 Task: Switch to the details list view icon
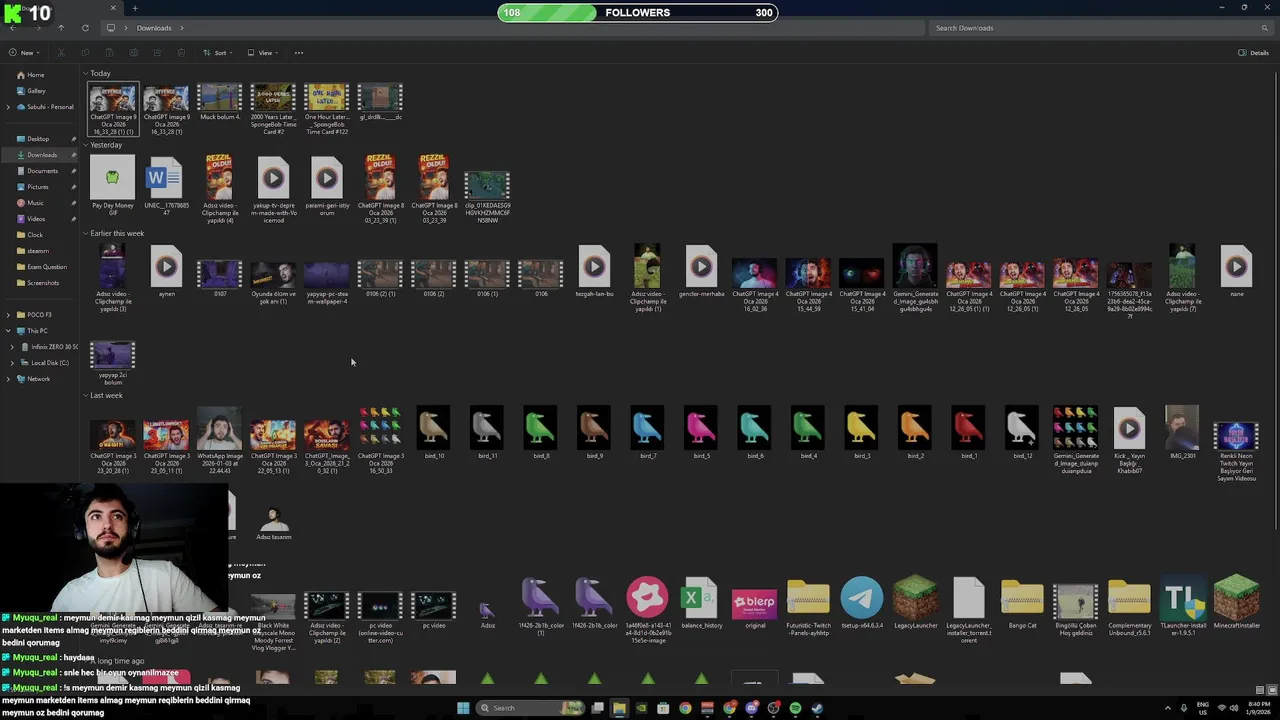[x=1260, y=690]
